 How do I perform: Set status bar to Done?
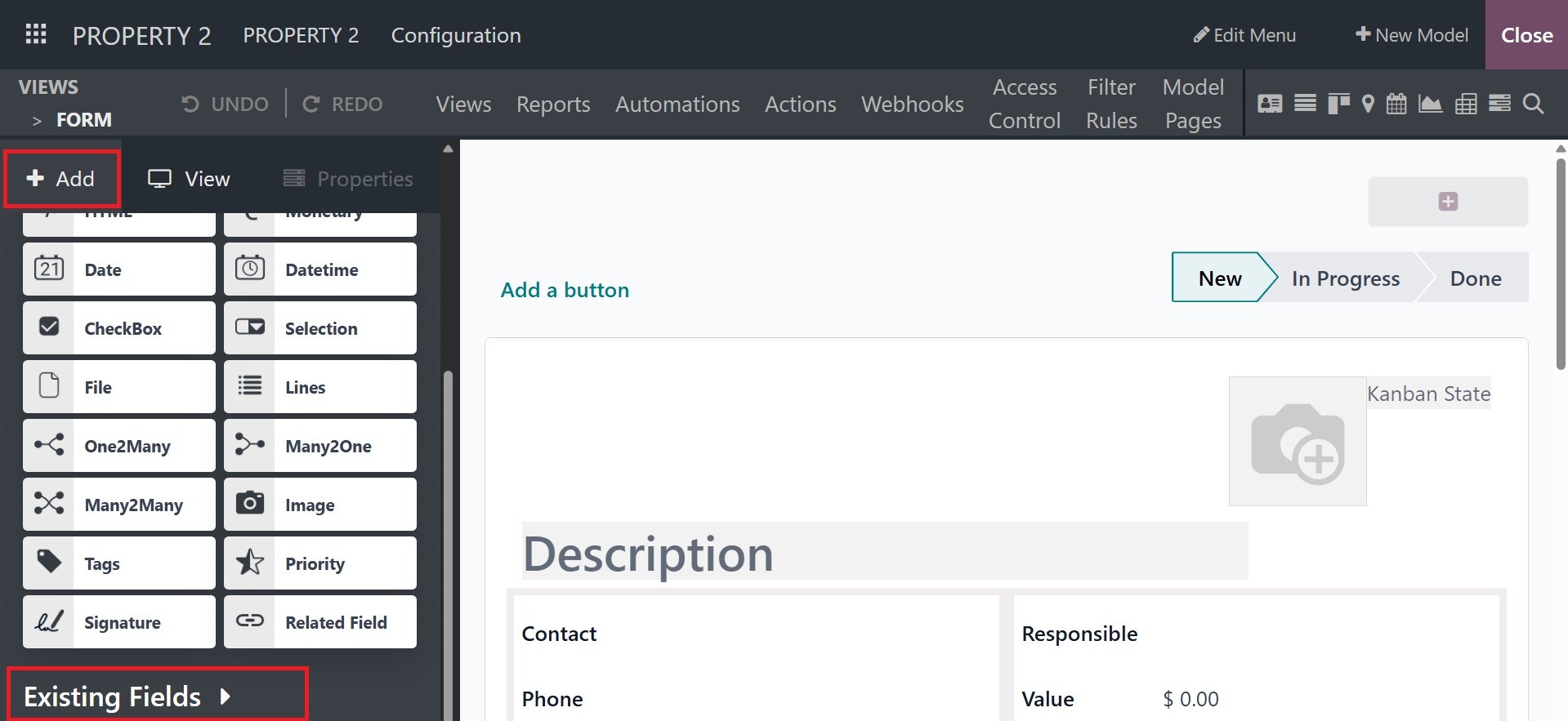coord(1475,278)
